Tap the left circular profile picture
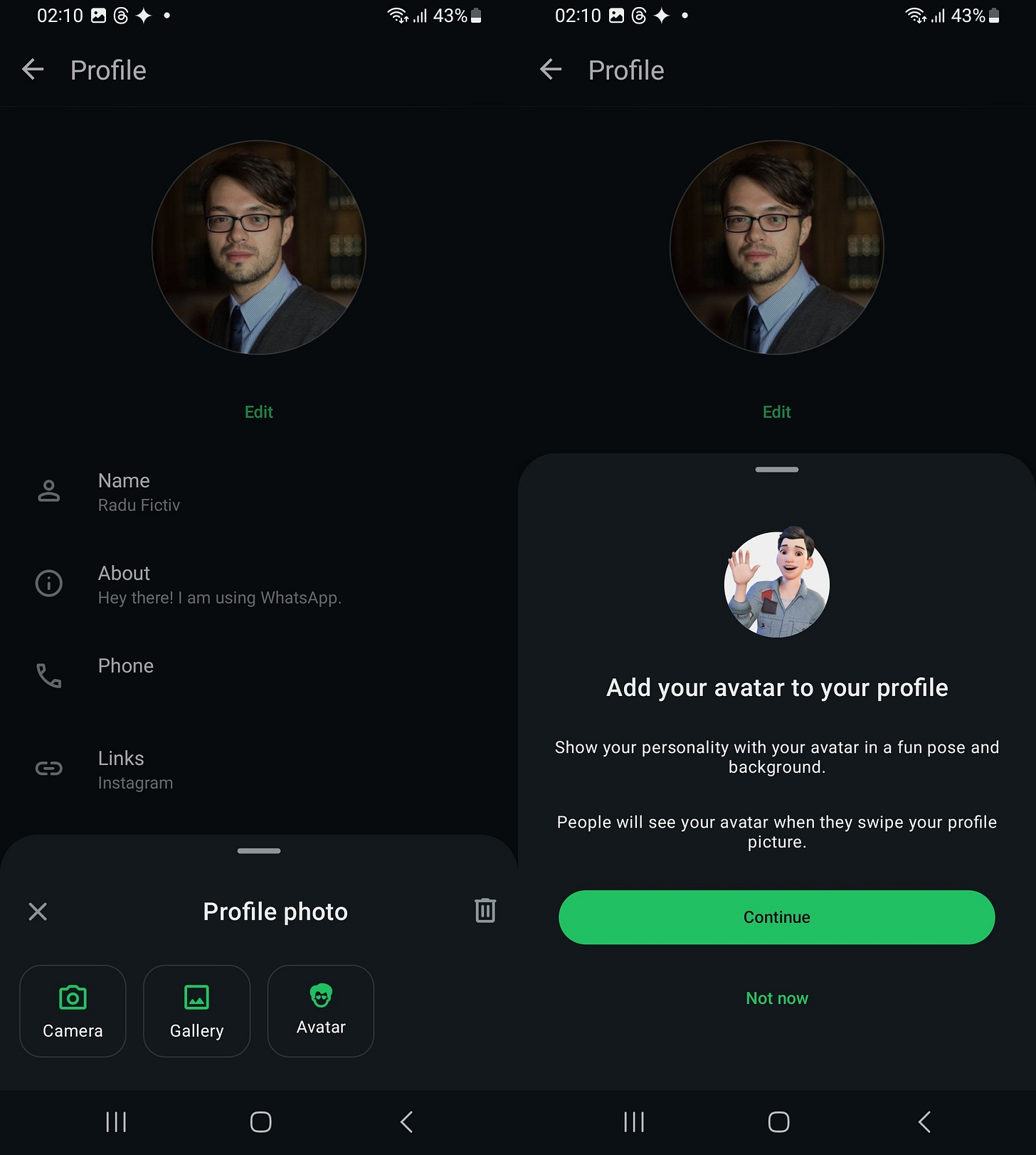Screen dimensions: 1036x1155 pyautogui.click(x=259, y=247)
